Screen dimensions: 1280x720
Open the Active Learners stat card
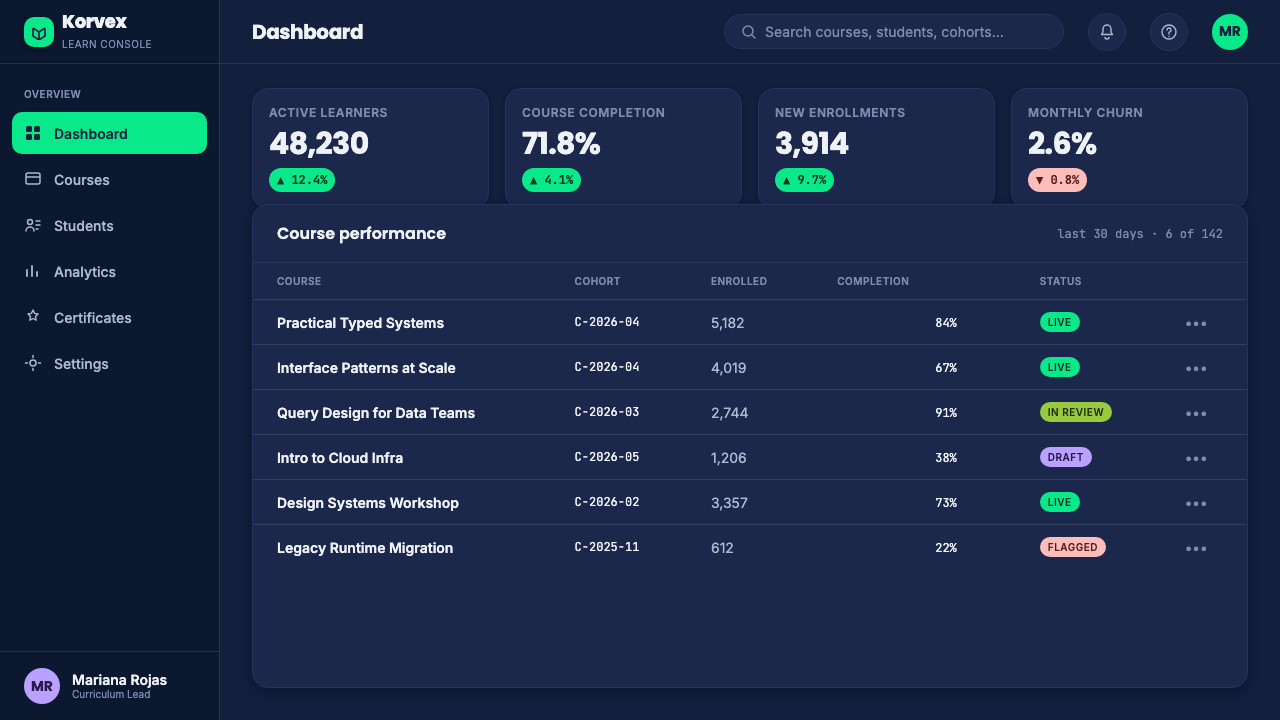pos(370,147)
